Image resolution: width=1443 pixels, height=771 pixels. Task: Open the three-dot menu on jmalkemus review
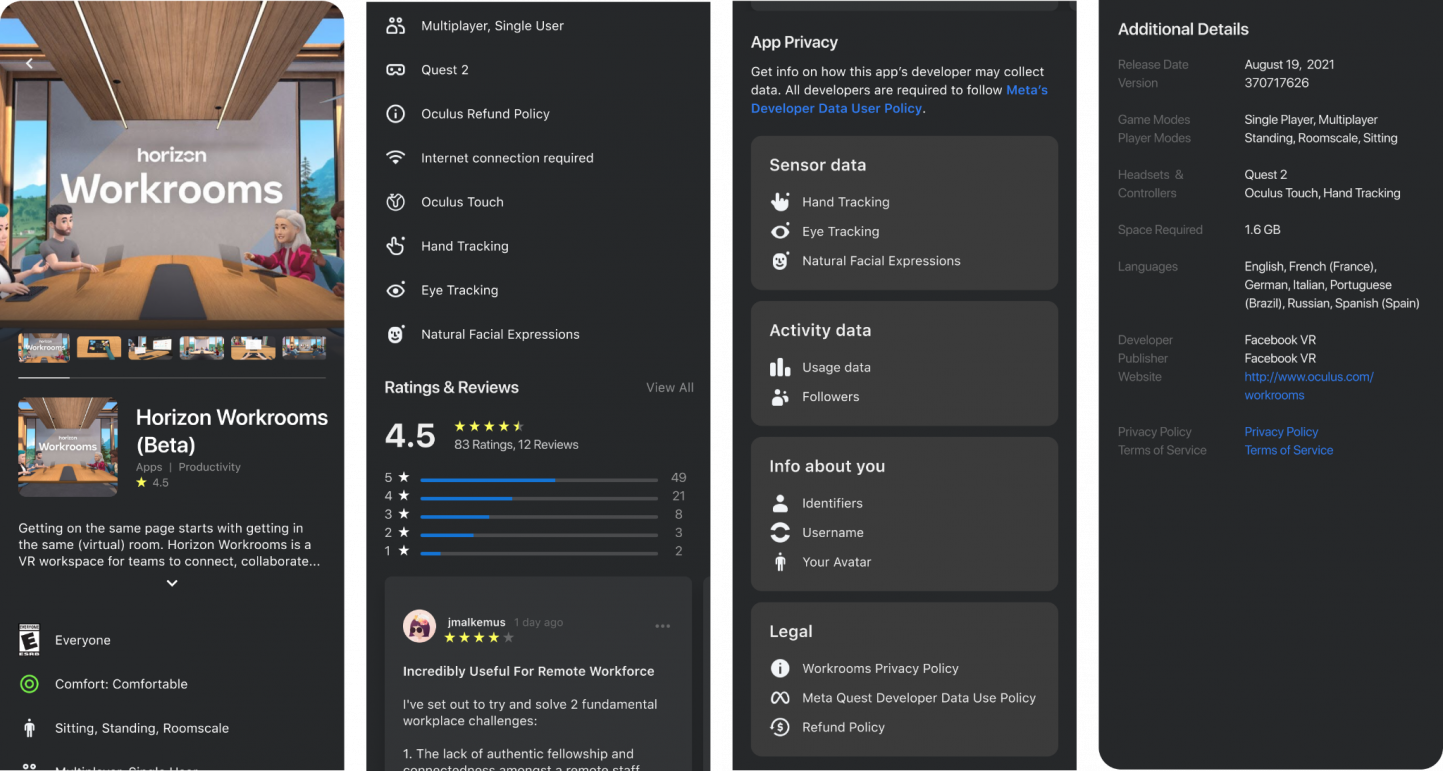tap(662, 626)
